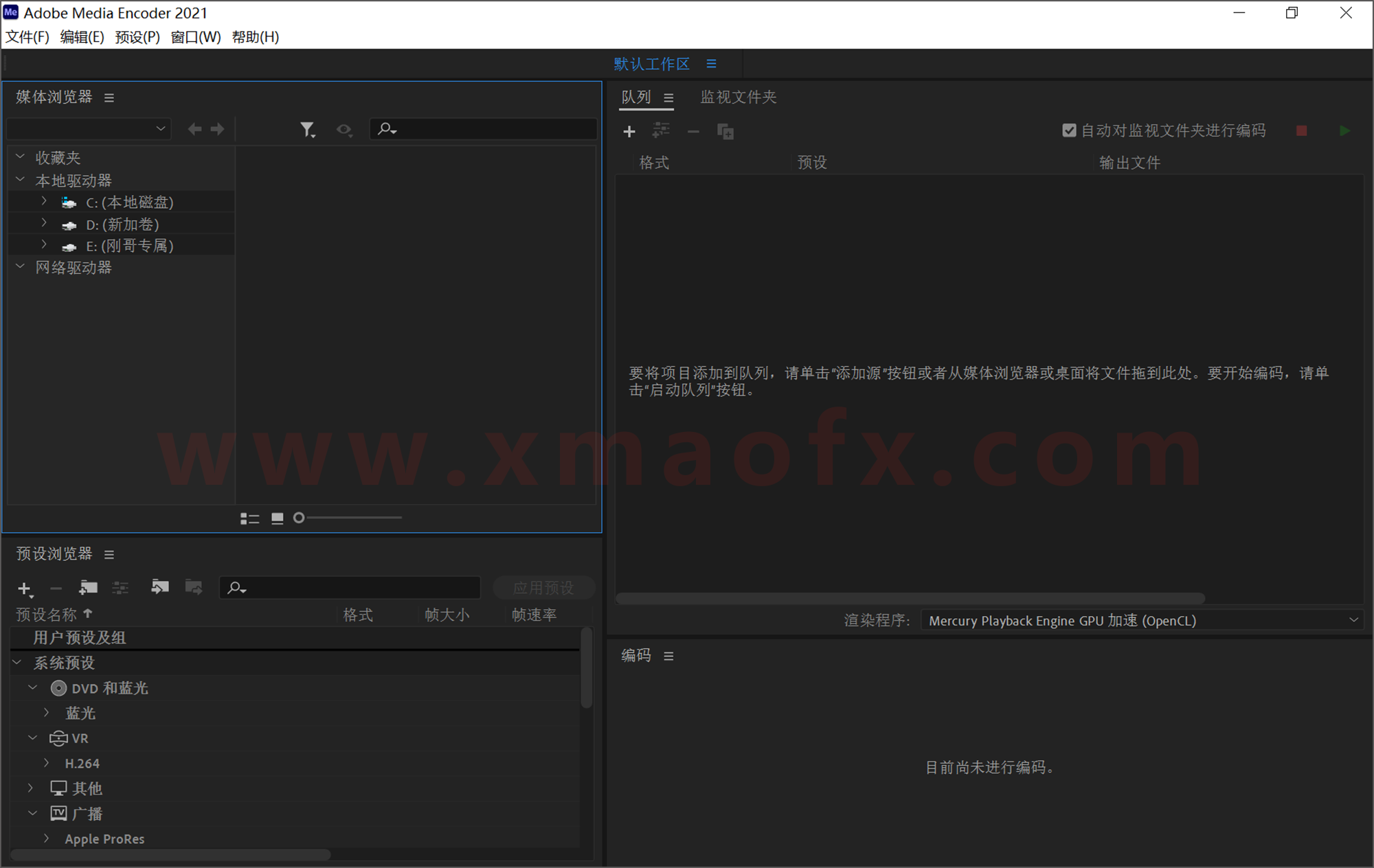
Task: Click the Duplicate icon in queue toolbar
Action: click(725, 131)
